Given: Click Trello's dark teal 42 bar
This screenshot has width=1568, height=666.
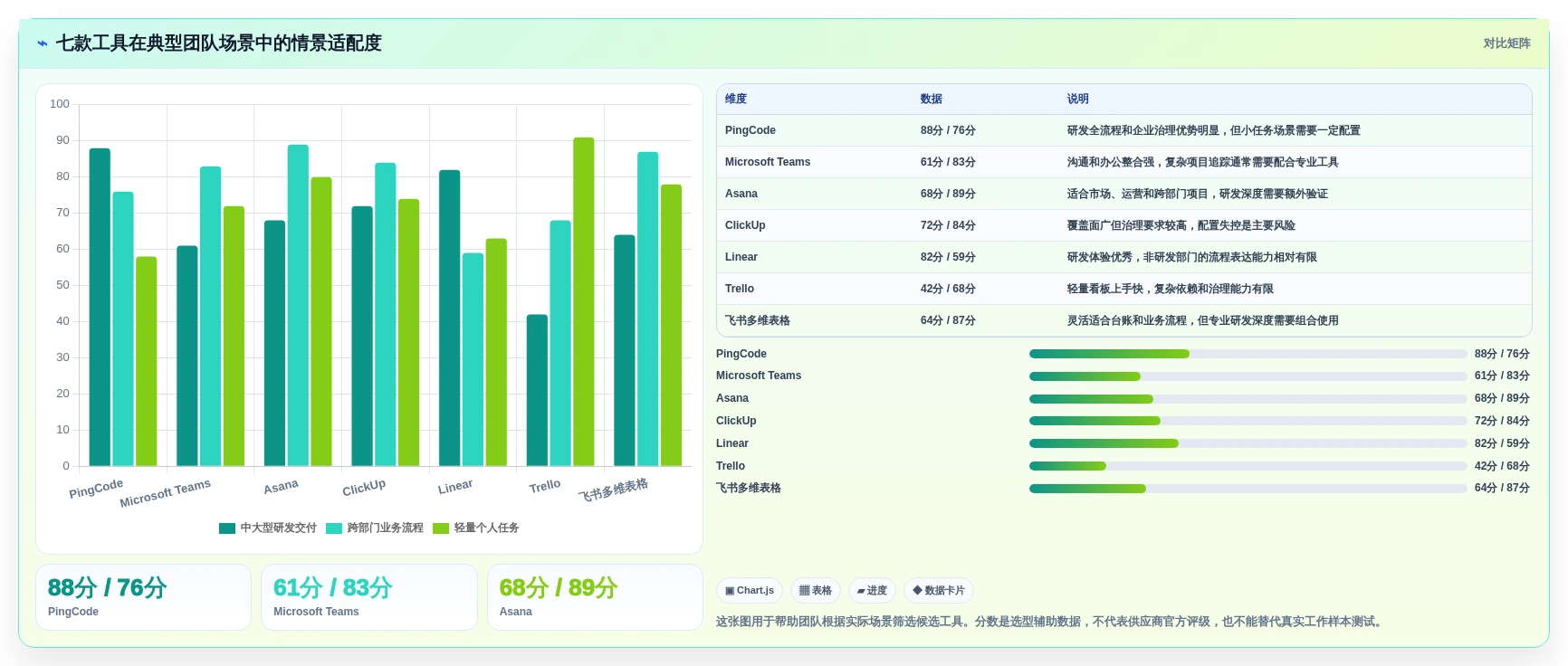Looking at the screenshot, I should click(x=537, y=391).
